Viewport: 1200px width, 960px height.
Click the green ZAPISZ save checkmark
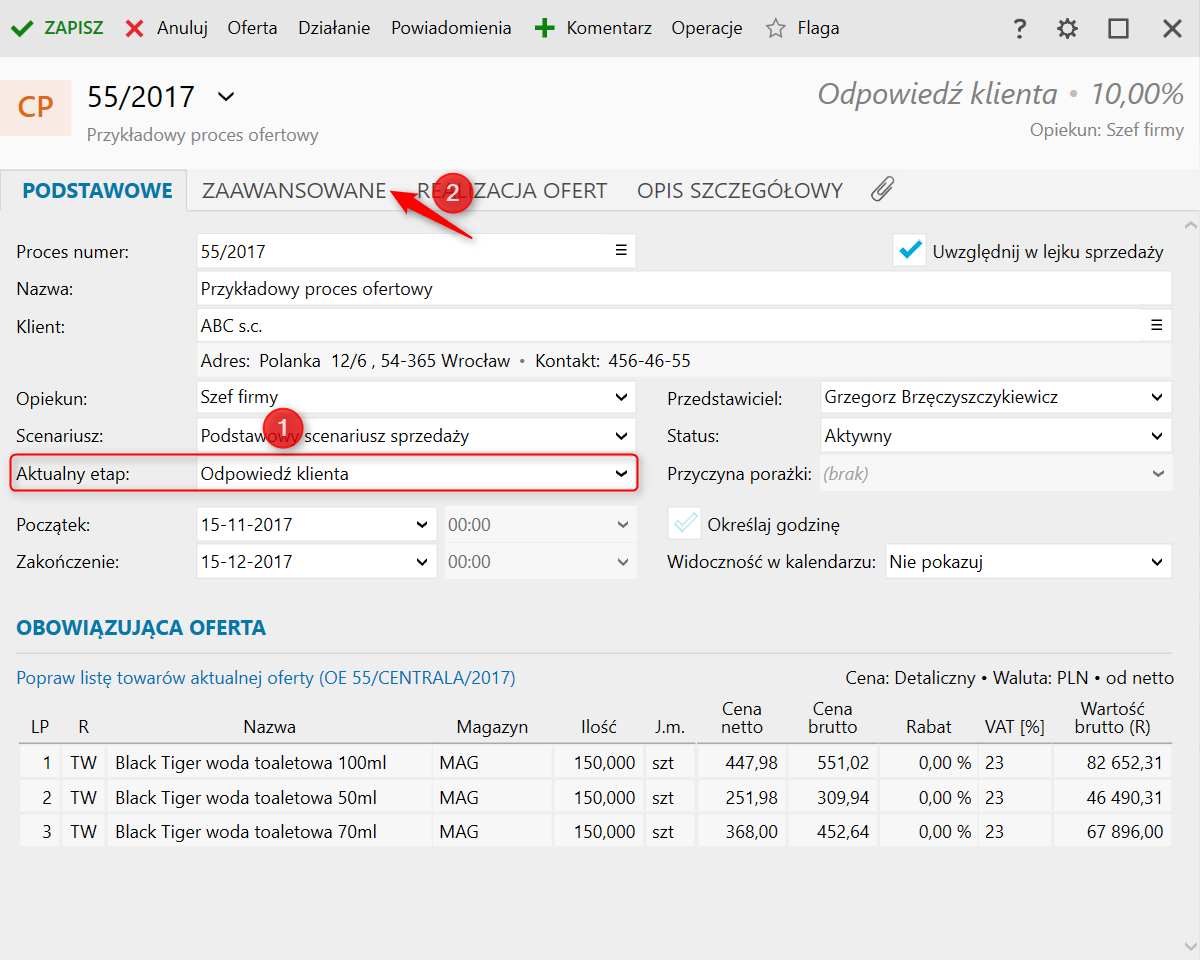tap(21, 28)
